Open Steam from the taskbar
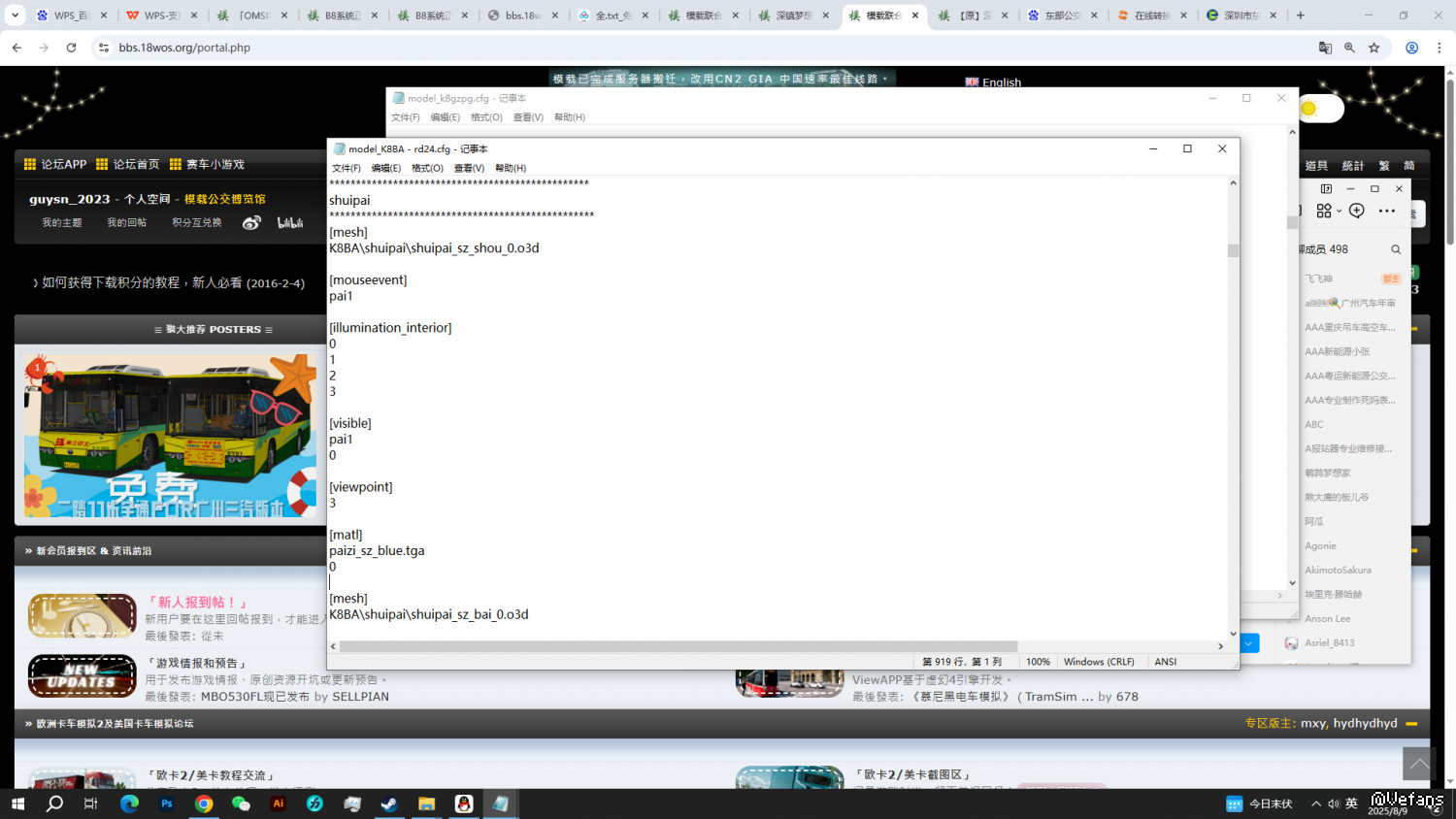 point(389,803)
